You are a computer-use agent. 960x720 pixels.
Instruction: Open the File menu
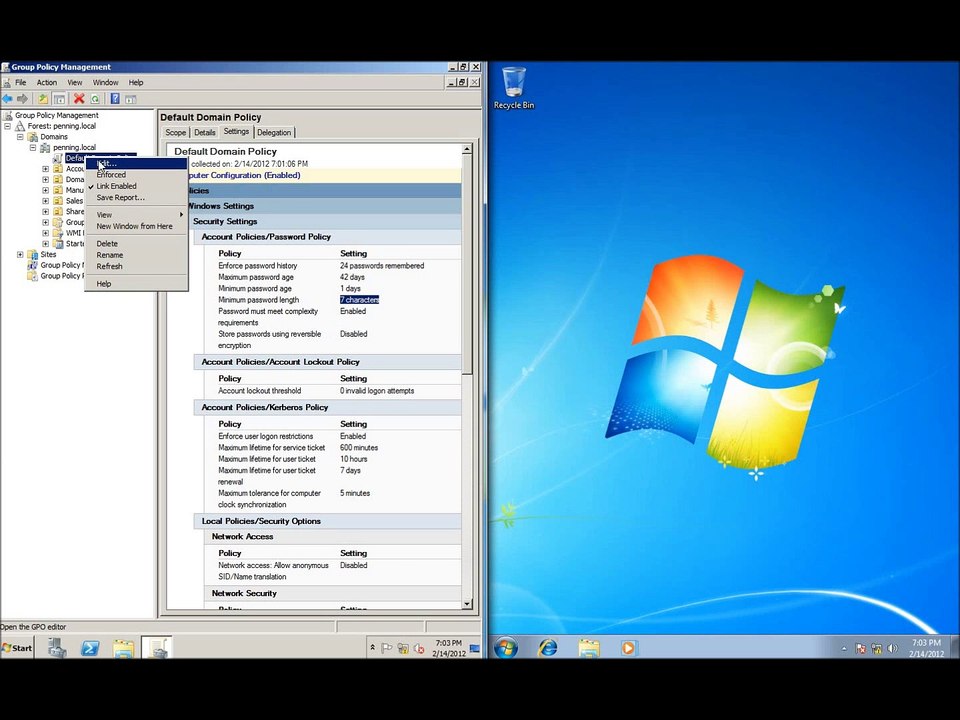pyautogui.click(x=20, y=83)
